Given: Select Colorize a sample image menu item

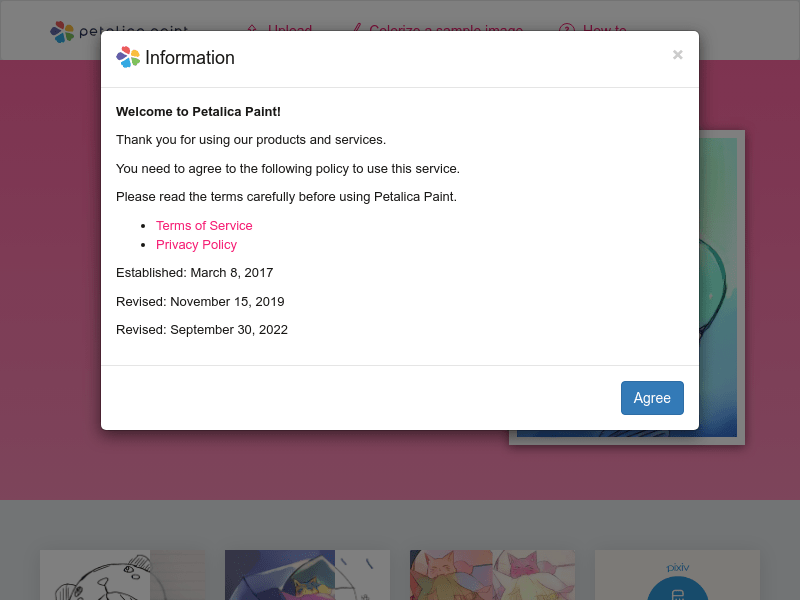Looking at the screenshot, I should click(x=446, y=28).
